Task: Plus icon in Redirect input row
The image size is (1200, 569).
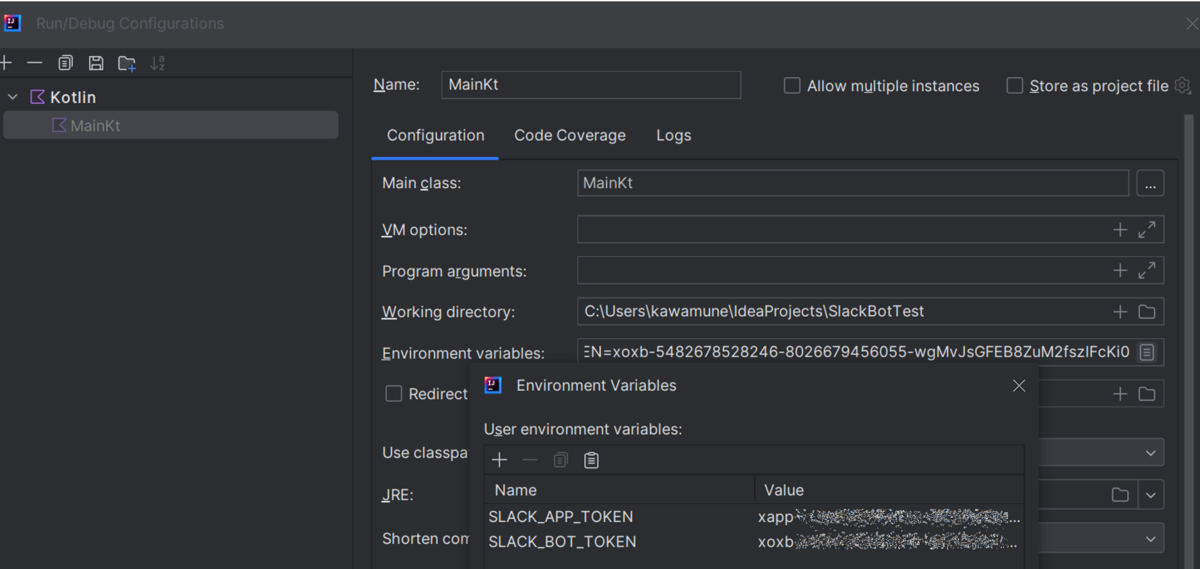Action: click(1120, 394)
